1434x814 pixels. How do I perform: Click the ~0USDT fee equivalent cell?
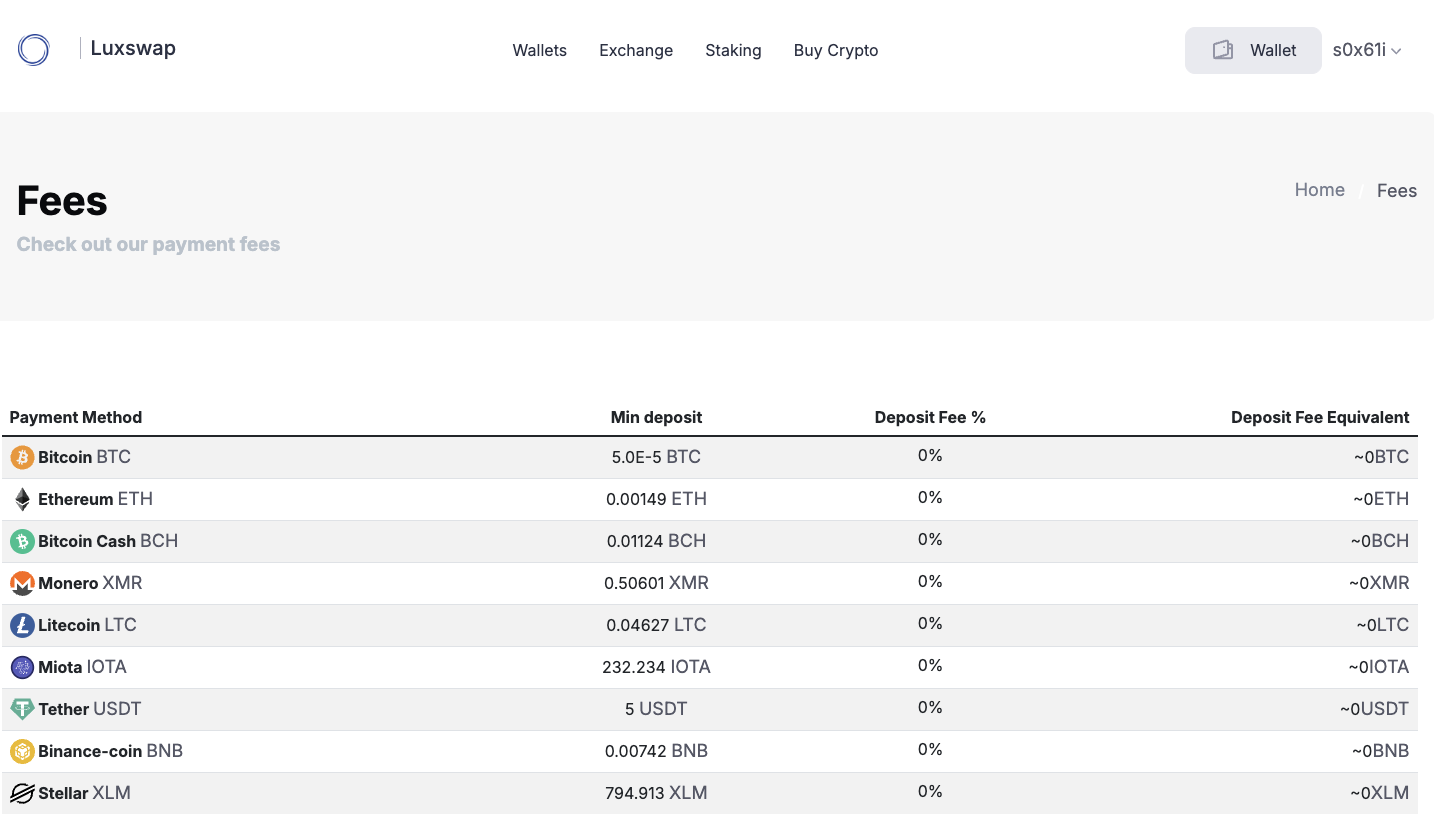click(1374, 709)
